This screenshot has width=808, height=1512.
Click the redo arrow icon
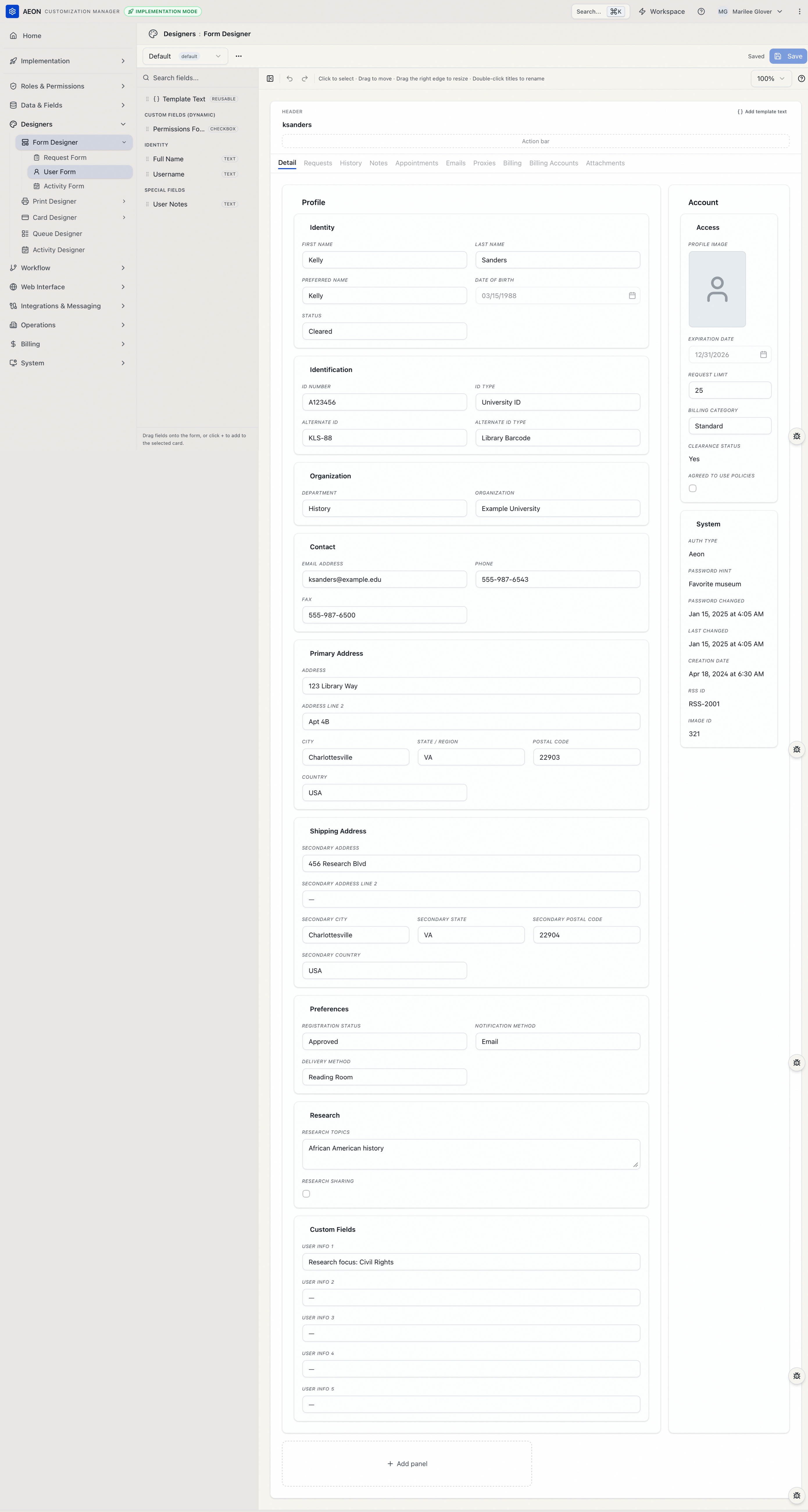(305, 79)
